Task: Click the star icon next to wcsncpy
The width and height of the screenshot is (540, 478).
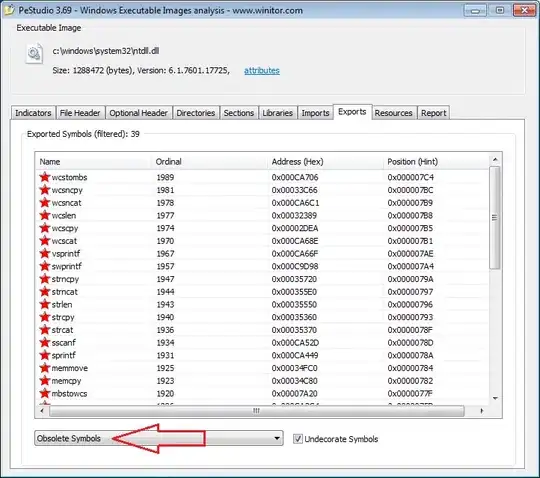Action: [44, 190]
